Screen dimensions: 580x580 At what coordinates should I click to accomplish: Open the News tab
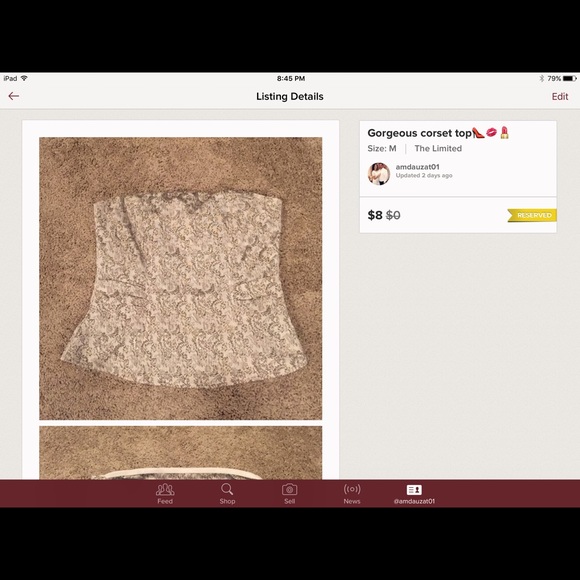[x=352, y=494]
